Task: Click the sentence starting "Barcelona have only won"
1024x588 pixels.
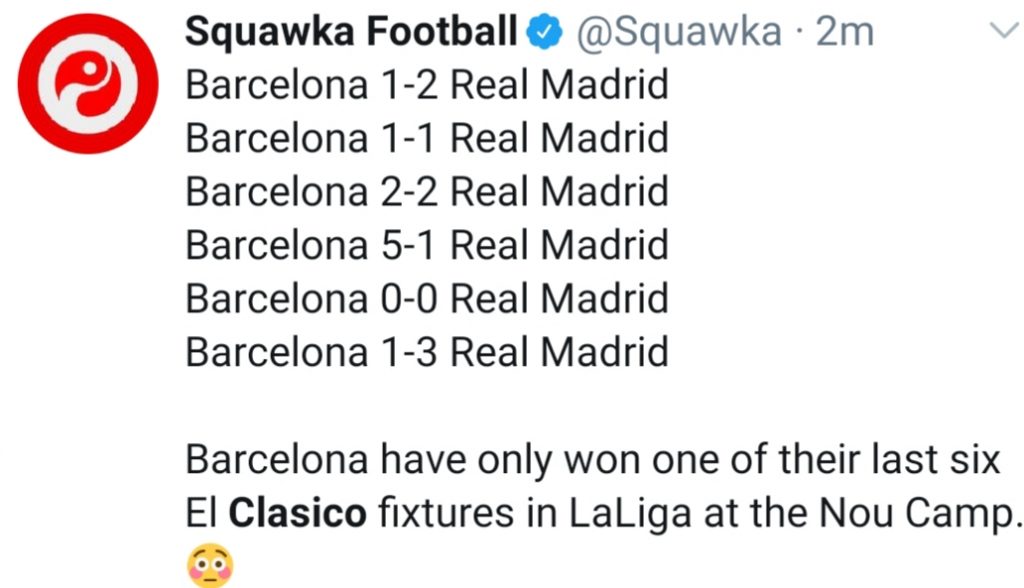Action: (x=593, y=461)
